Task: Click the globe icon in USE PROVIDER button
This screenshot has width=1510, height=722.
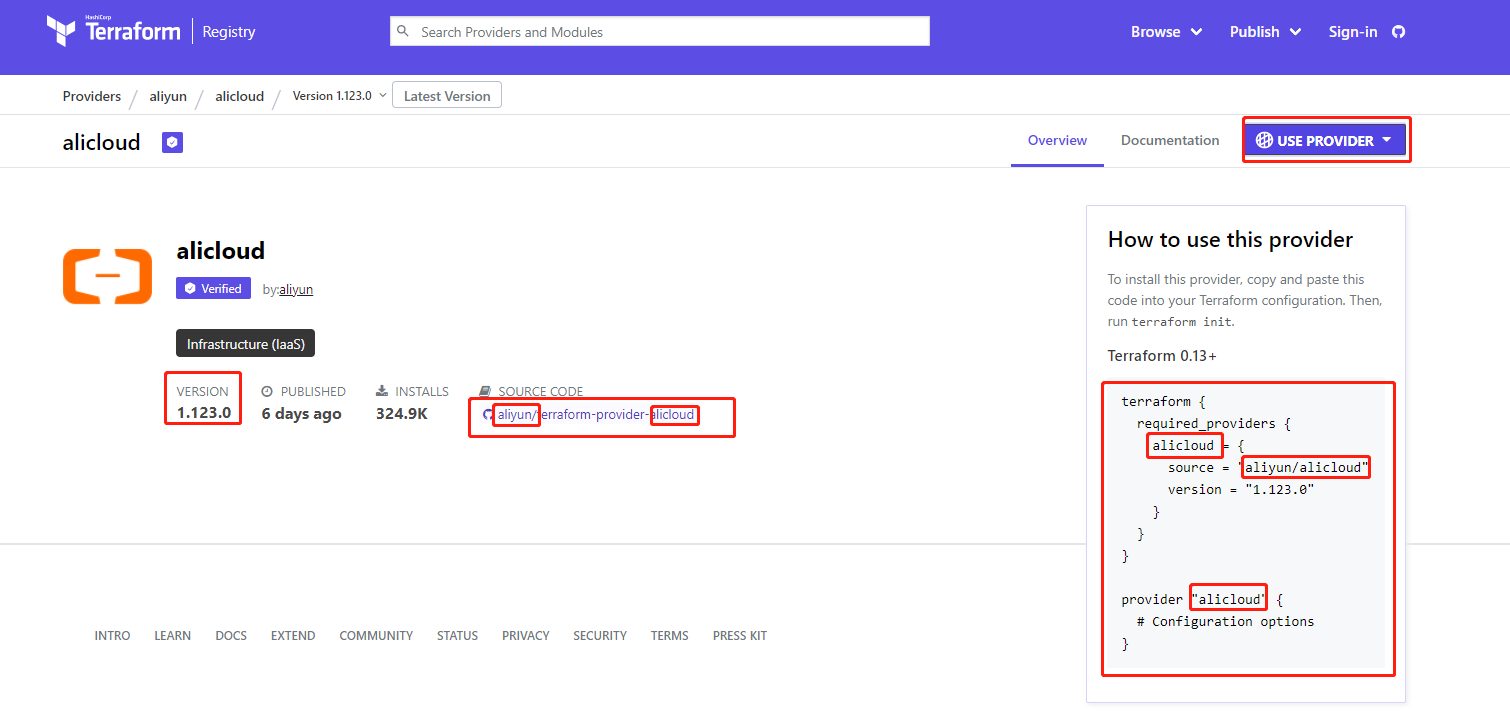Action: (1264, 141)
